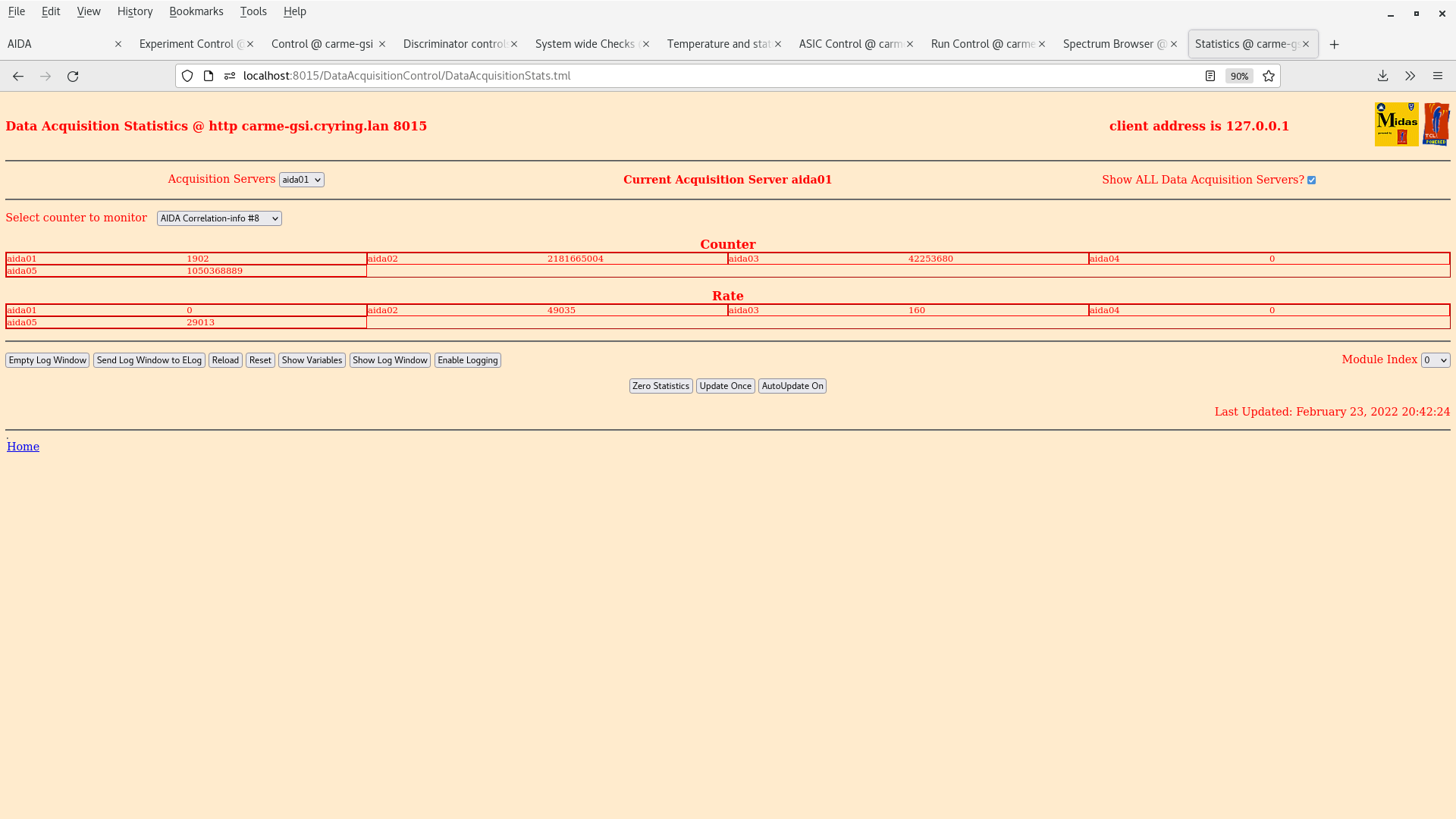
Task: Open the Firefox hamburger application menu
Action: coord(1437,76)
